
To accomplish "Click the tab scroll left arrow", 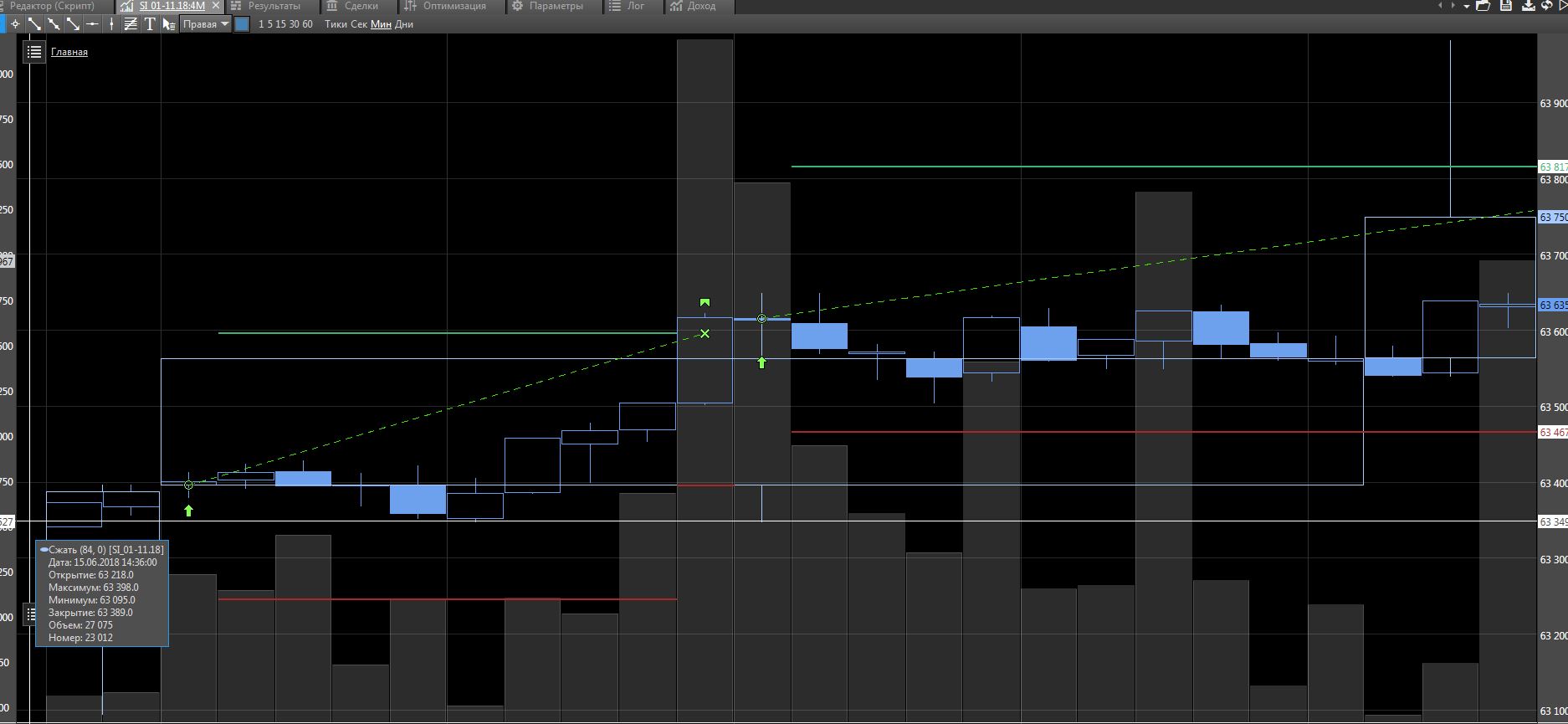I will click(1438, 6).
